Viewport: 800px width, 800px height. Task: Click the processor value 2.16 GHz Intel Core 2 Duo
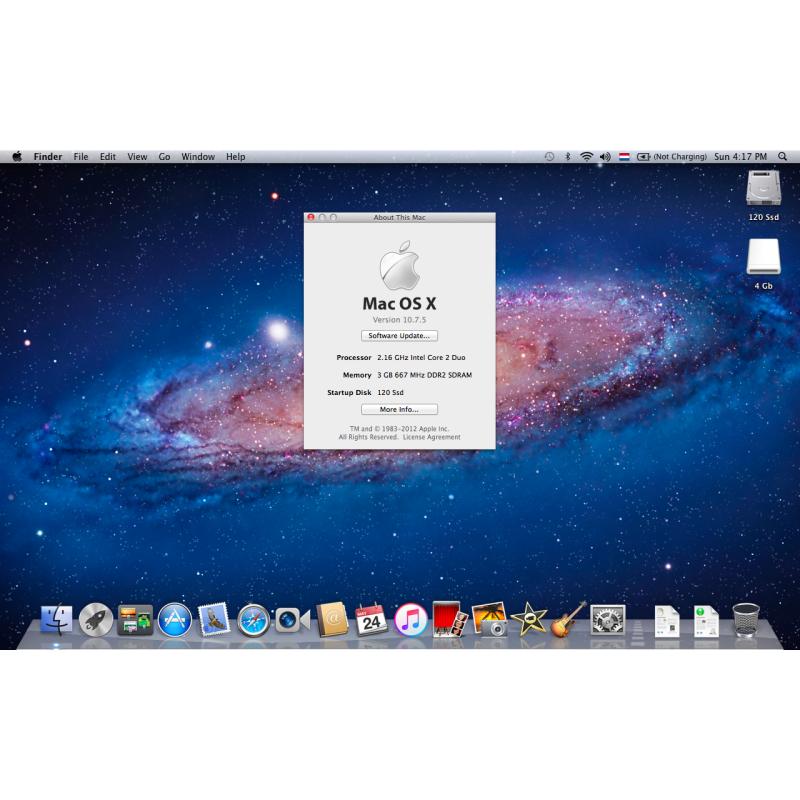click(x=421, y=358)
